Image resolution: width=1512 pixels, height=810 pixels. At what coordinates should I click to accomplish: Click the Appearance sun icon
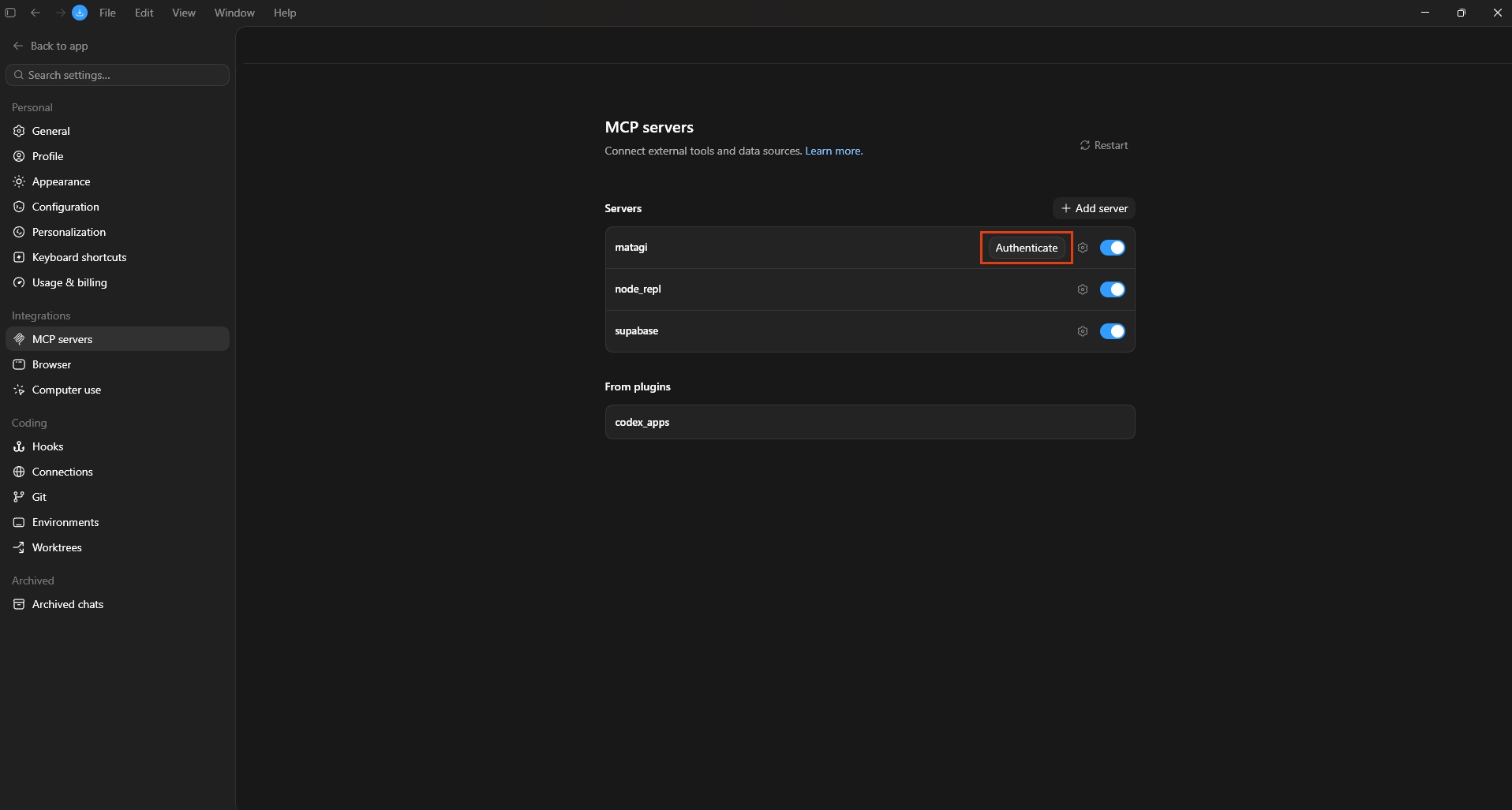point(19,181)
